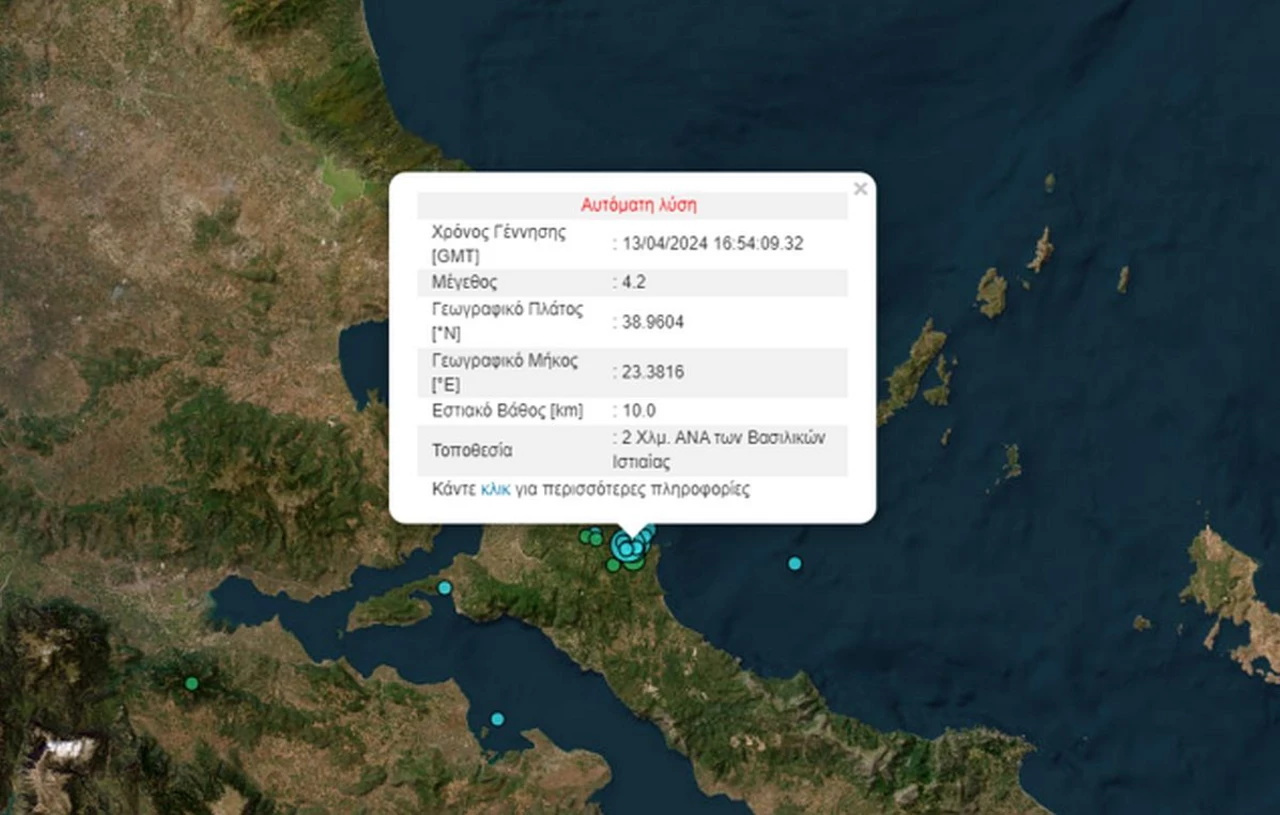
Task: Select the cyan marker on the small western peninsula
Action: (445, 588)
